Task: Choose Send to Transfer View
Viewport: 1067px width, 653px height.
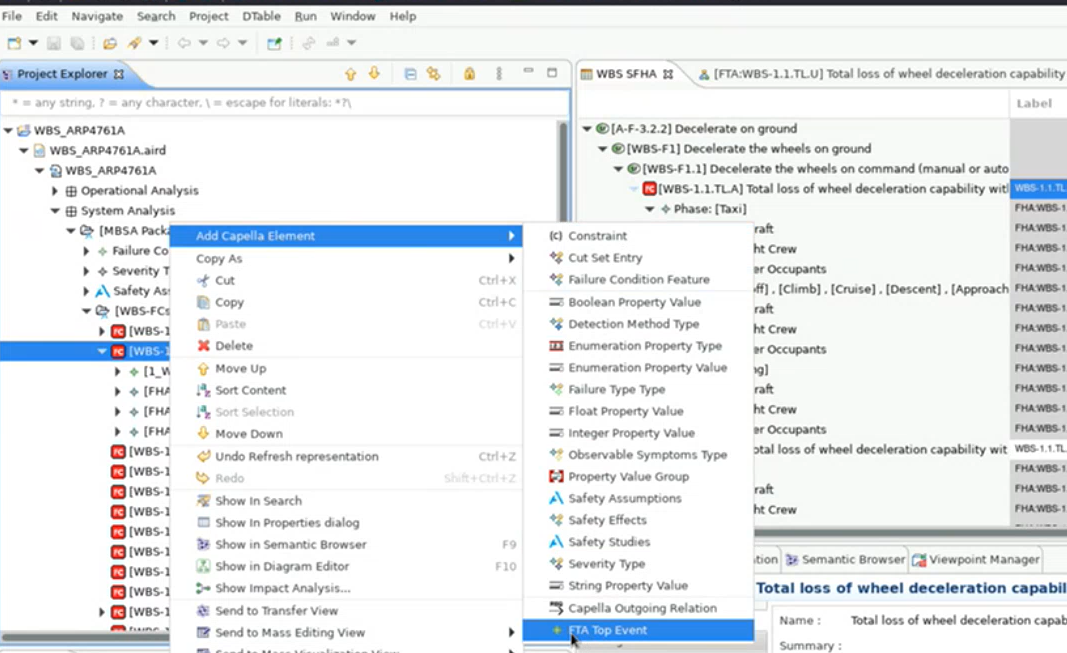Action: [346, 610]
